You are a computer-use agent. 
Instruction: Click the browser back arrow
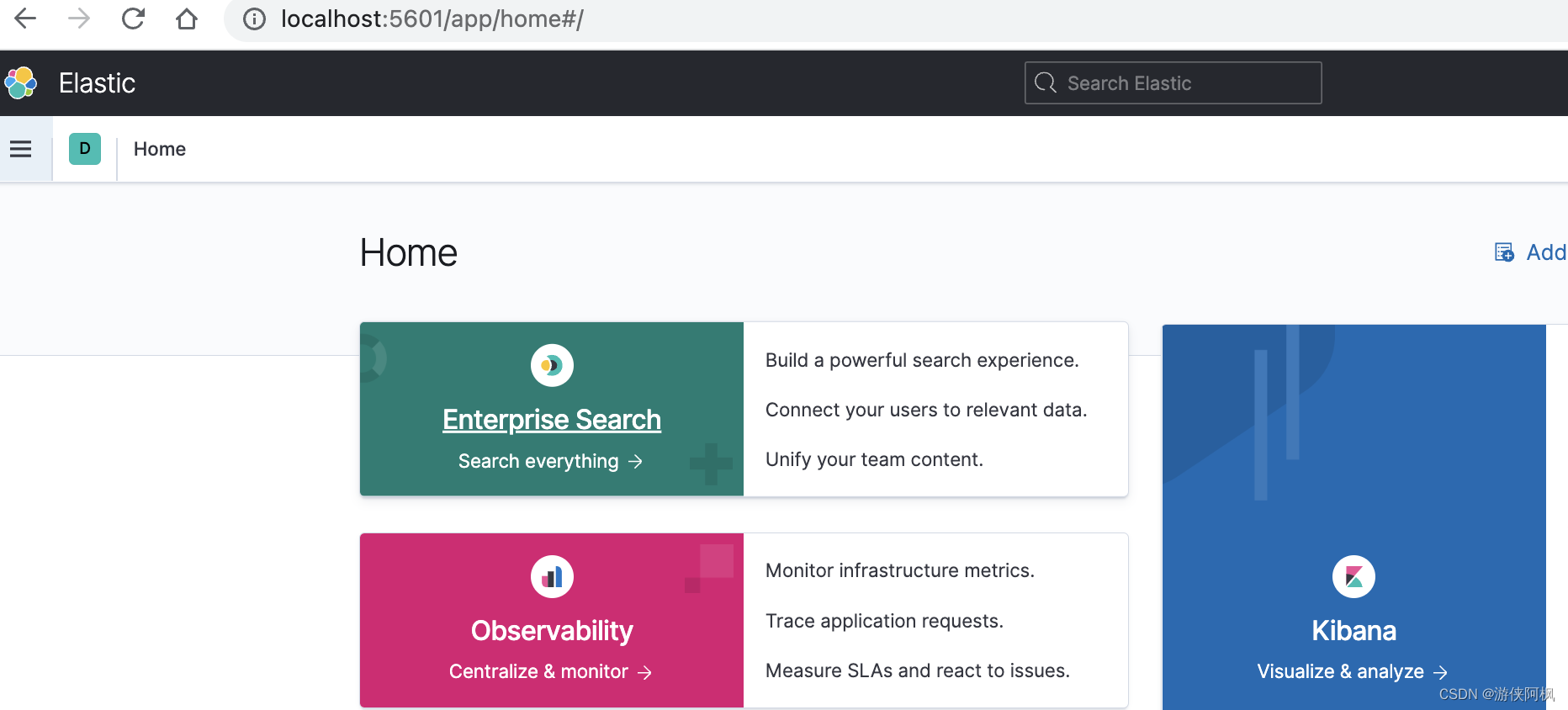click(x=26, y=19)
